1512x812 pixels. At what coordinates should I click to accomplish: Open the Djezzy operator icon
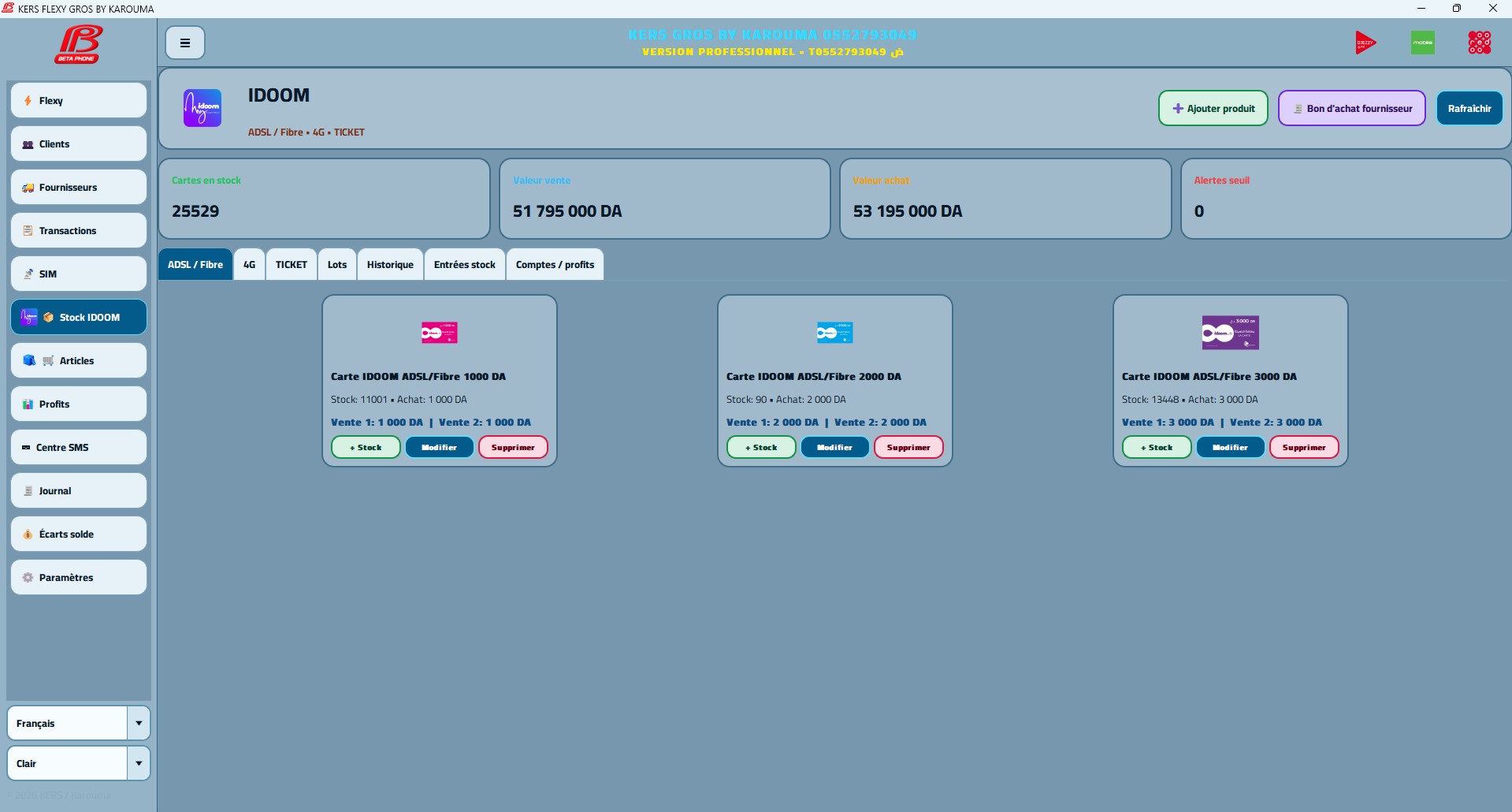(1365, 43)
